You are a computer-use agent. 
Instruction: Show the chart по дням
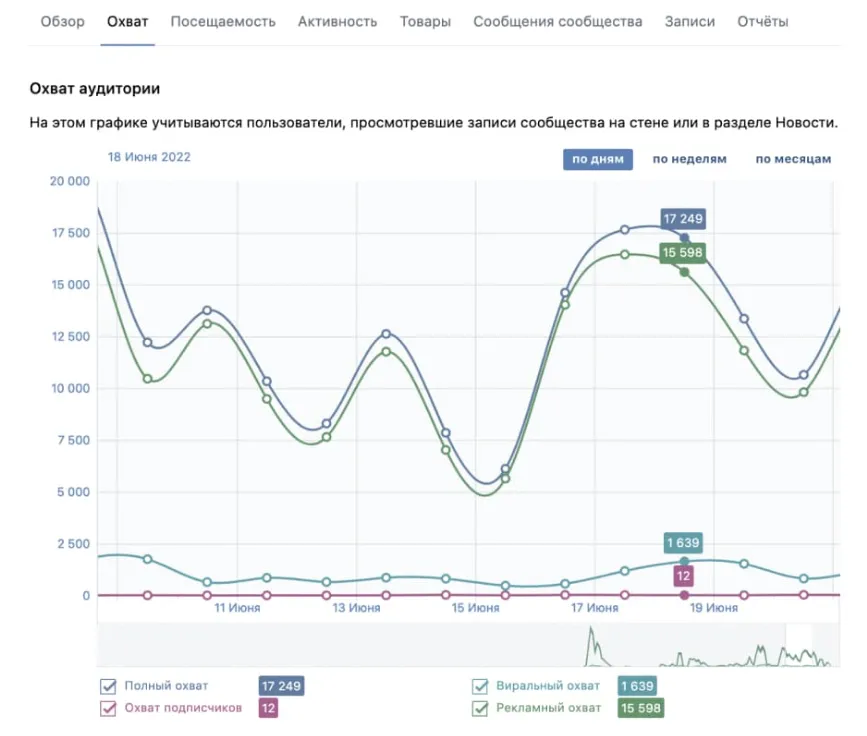pos(598,159)
